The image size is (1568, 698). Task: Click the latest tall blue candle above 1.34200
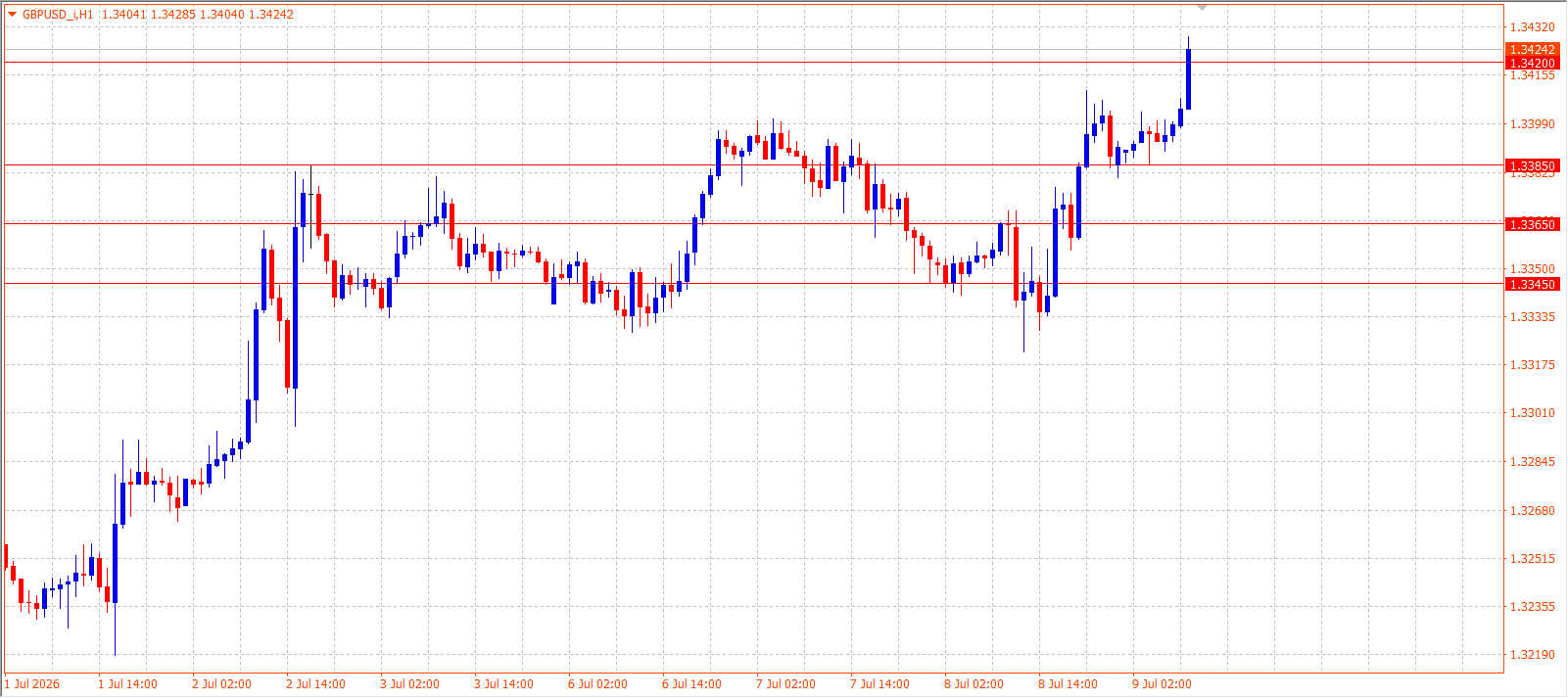point(1188,78)
